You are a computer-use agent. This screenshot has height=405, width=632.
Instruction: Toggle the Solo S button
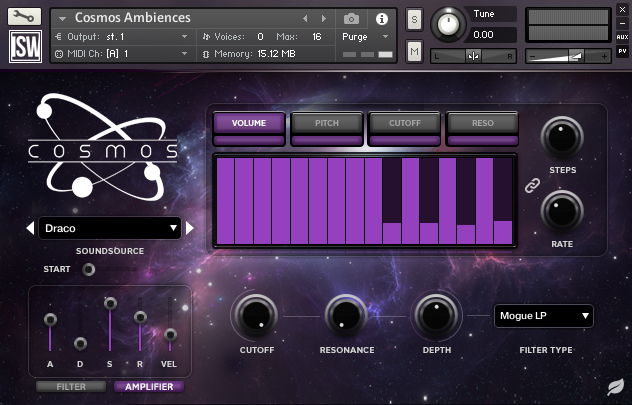414,21
